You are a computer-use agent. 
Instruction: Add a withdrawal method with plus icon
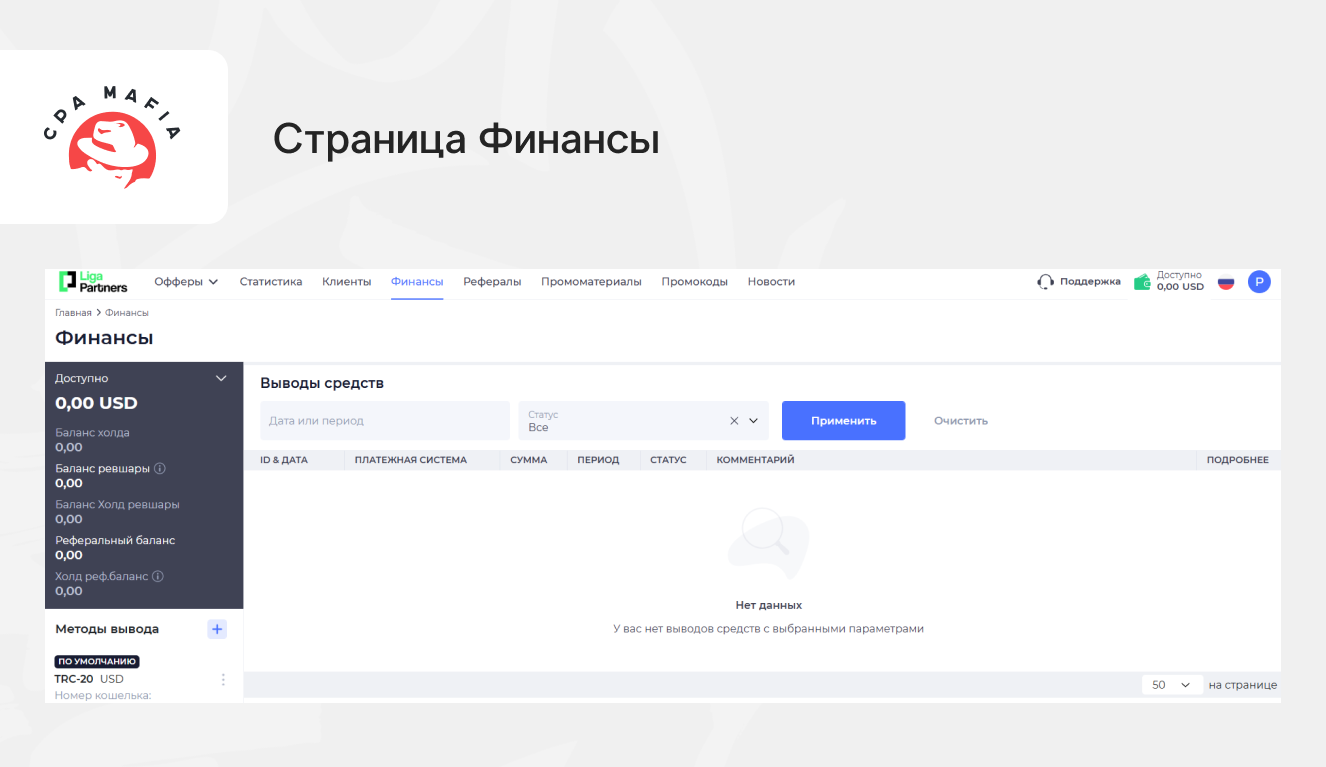coord(217,629)
